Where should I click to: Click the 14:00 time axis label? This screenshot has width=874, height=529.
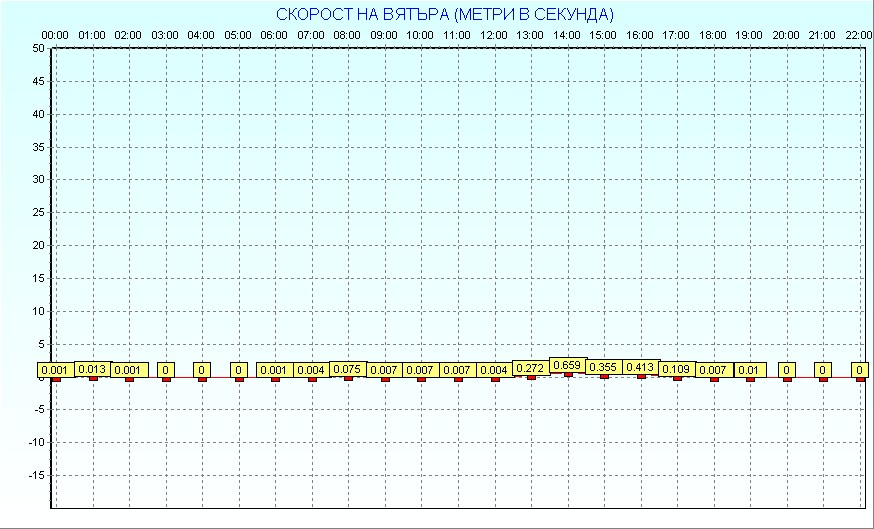566,35
